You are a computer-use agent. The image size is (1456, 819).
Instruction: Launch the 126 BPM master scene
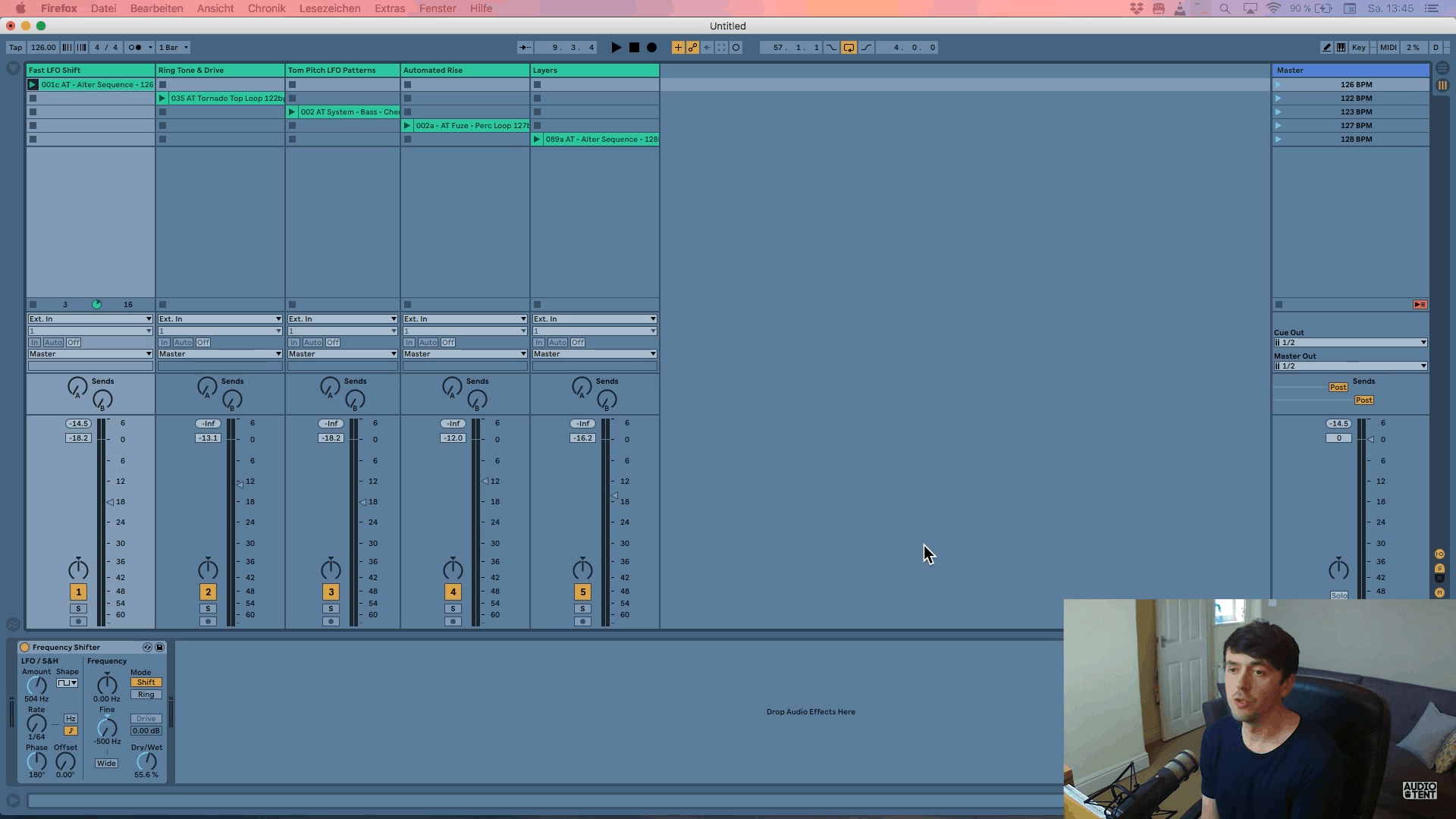click(x=1279, y=85)
